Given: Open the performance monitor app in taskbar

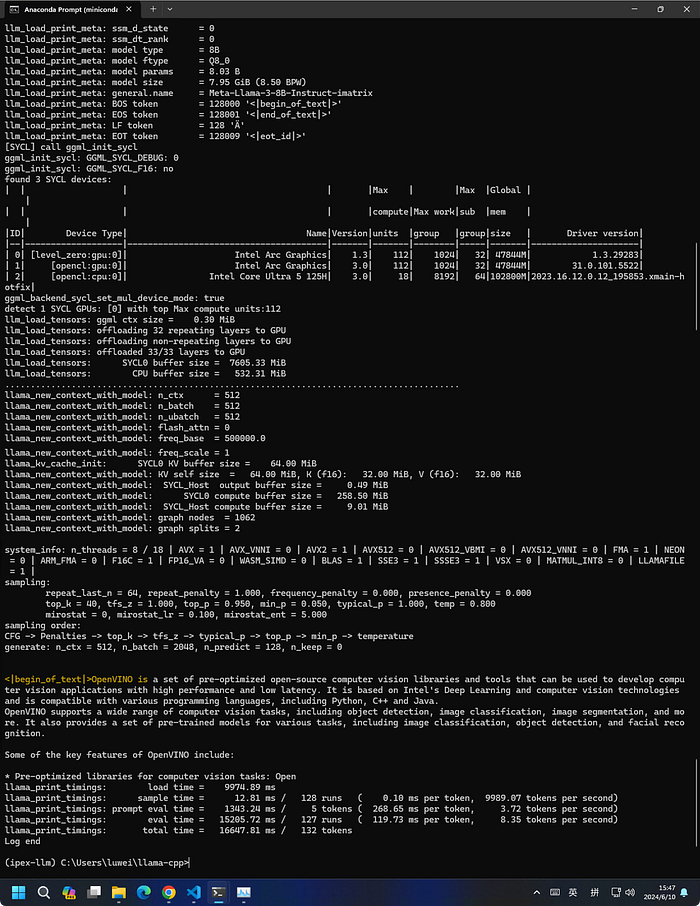Looking at the screenshot, I should point(244,892).
